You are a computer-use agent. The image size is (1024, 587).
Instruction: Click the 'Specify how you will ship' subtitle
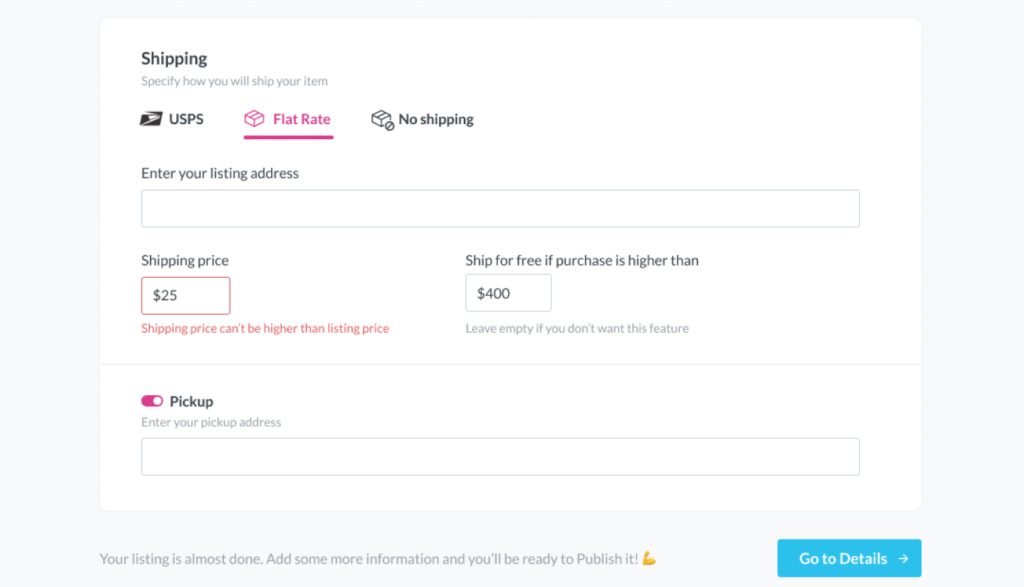(x=234, y=81)
